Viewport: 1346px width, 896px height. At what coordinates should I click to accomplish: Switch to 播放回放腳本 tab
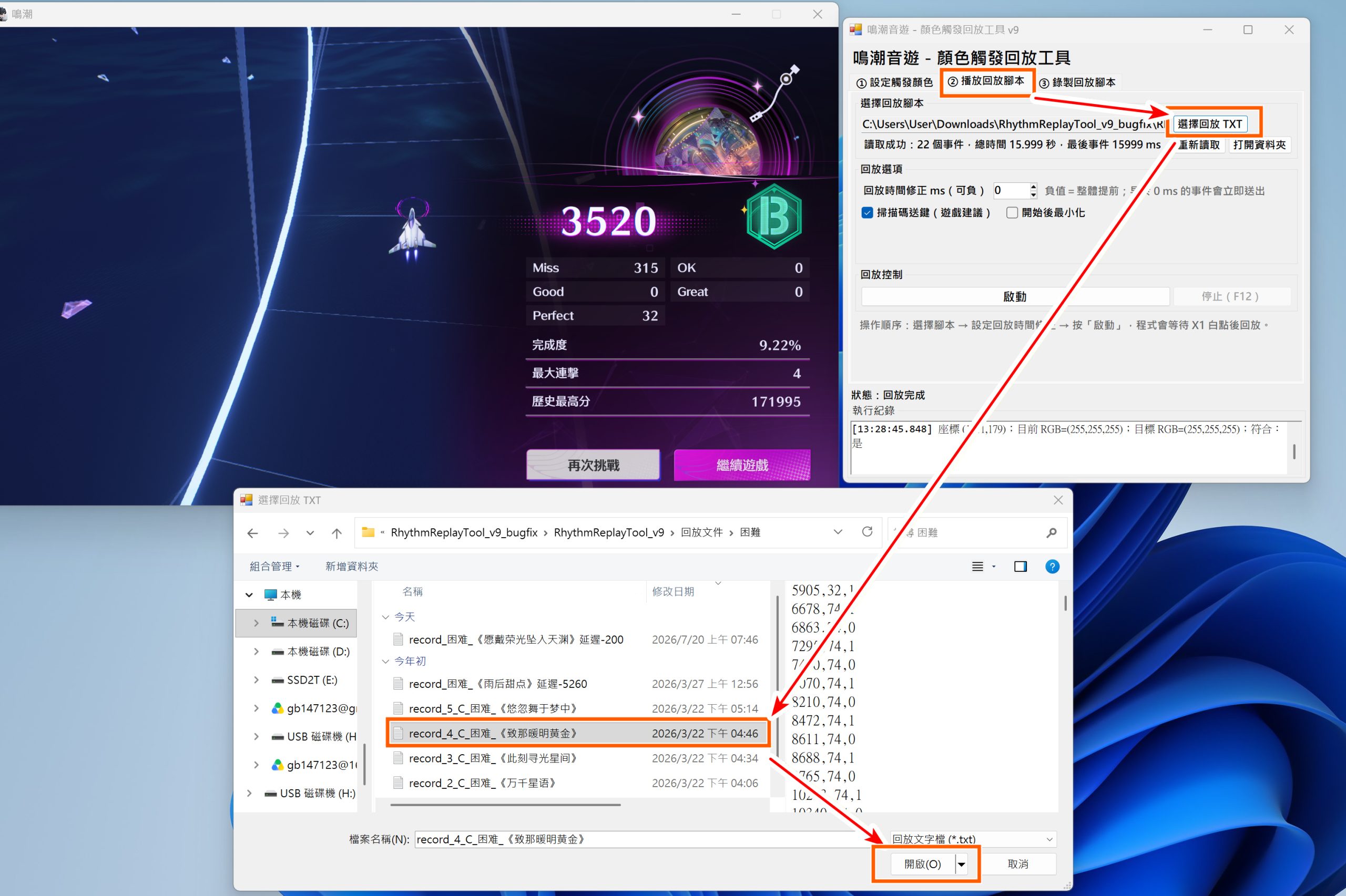(986, 81)
